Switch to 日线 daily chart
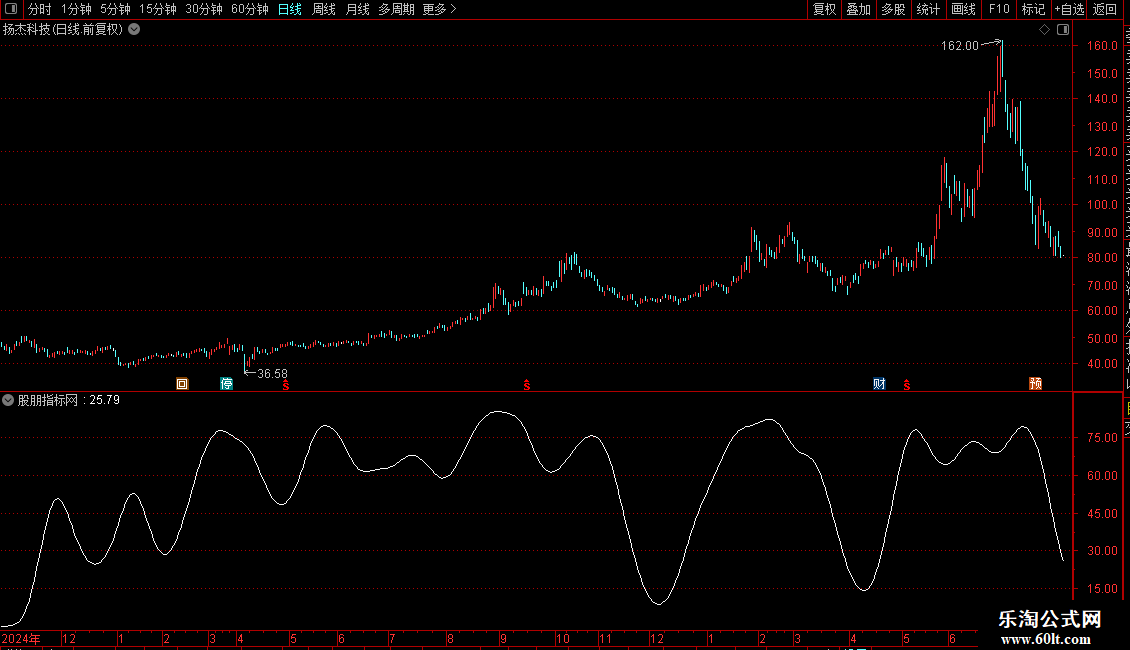The image size is (1130, 650). pos(290,9)
